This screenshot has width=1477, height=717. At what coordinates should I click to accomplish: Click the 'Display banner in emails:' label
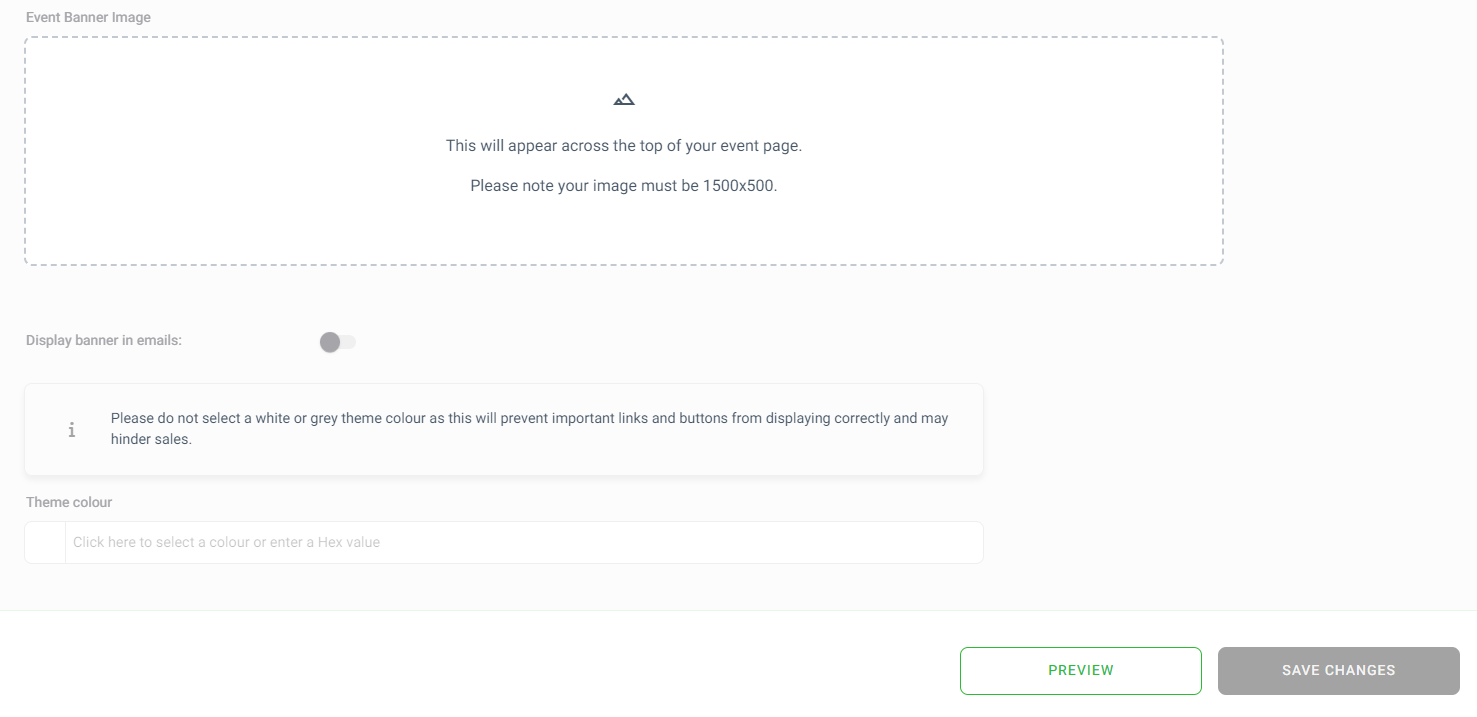click(104, 340)
